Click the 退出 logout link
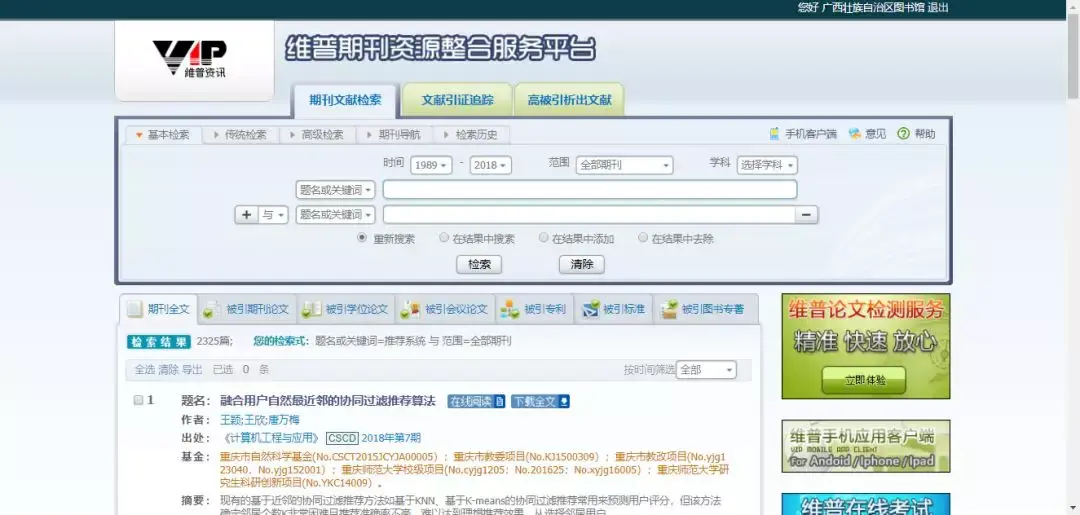 click(x=938, y=8)
